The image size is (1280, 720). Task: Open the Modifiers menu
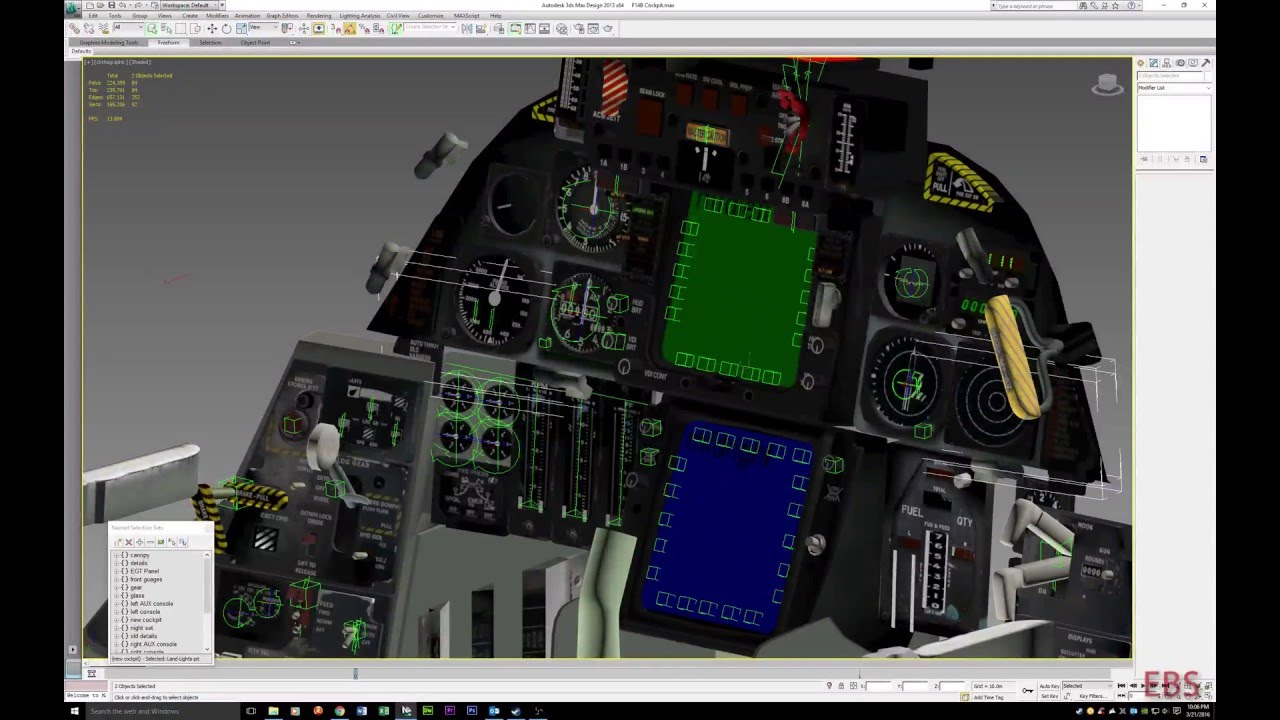(217, 16)
